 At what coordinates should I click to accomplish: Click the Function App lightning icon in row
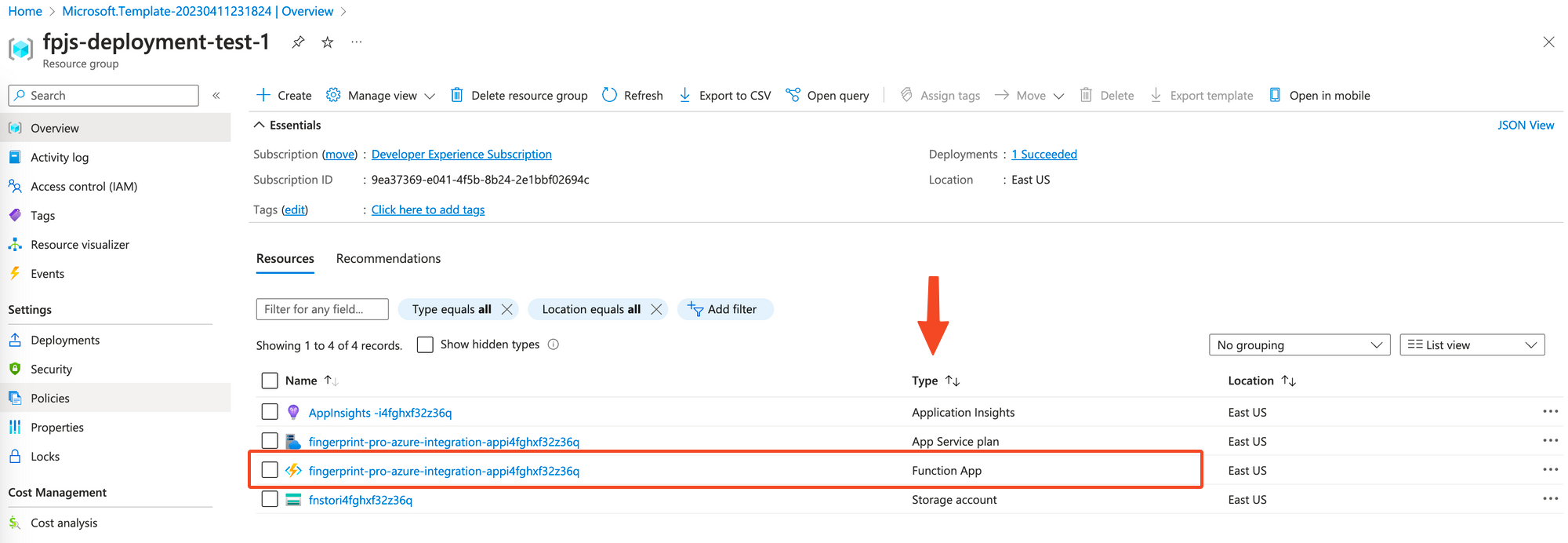293,470
